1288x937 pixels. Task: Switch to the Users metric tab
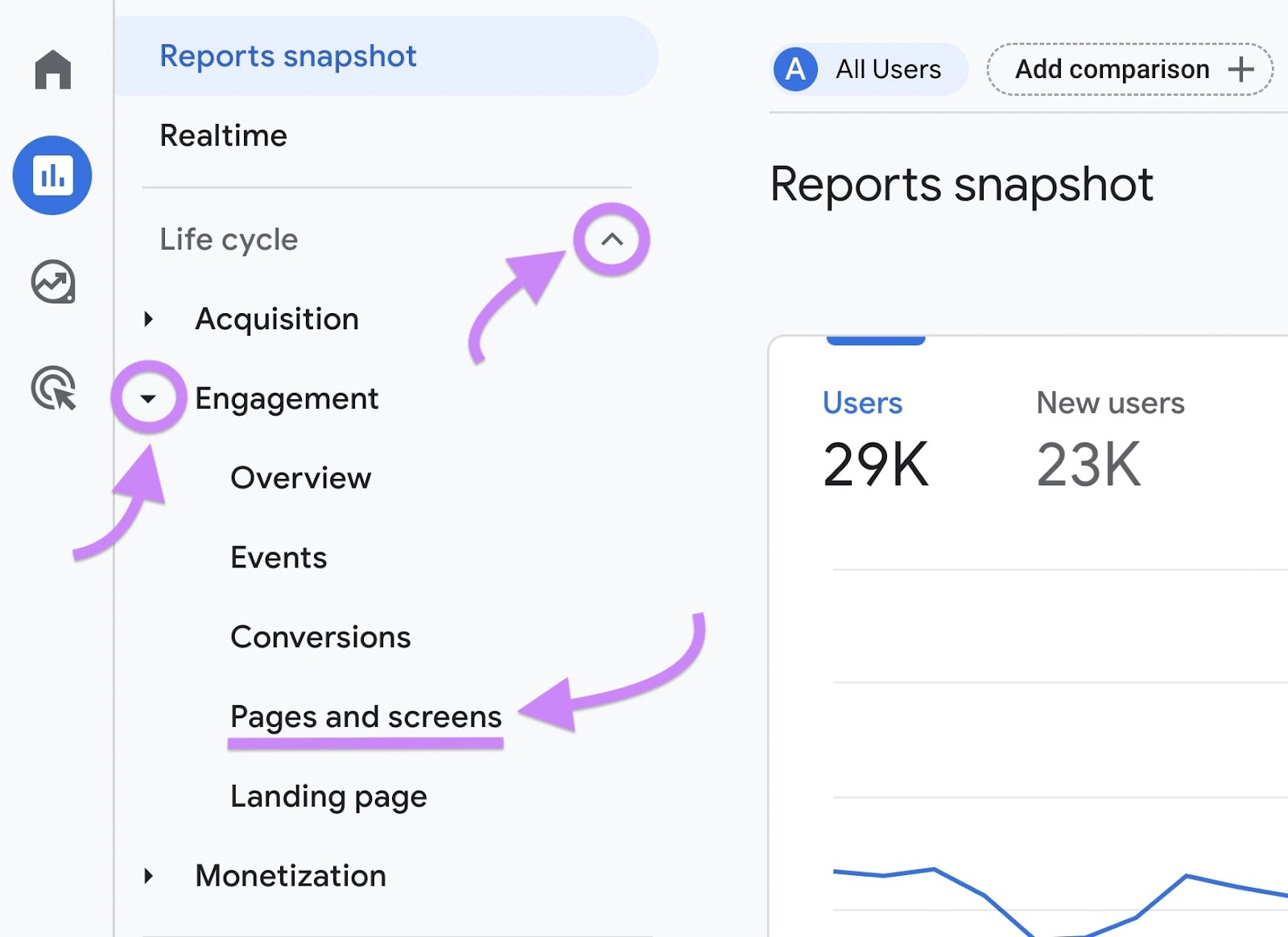(862, 403)
